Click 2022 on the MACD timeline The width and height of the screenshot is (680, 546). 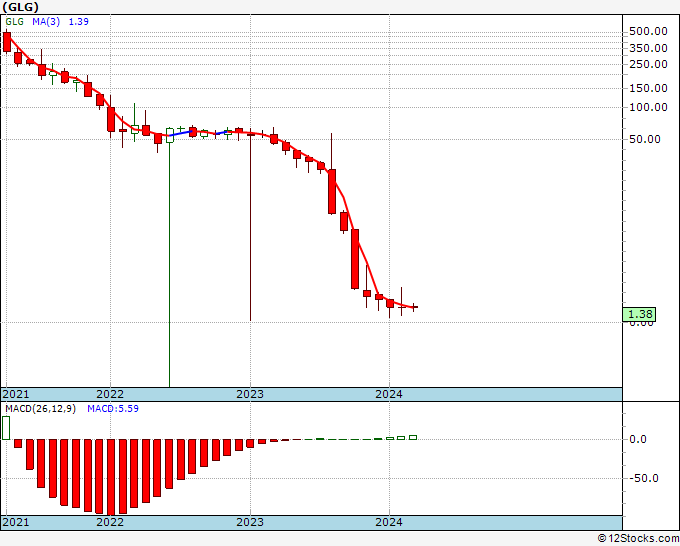[x=110, y=522]
